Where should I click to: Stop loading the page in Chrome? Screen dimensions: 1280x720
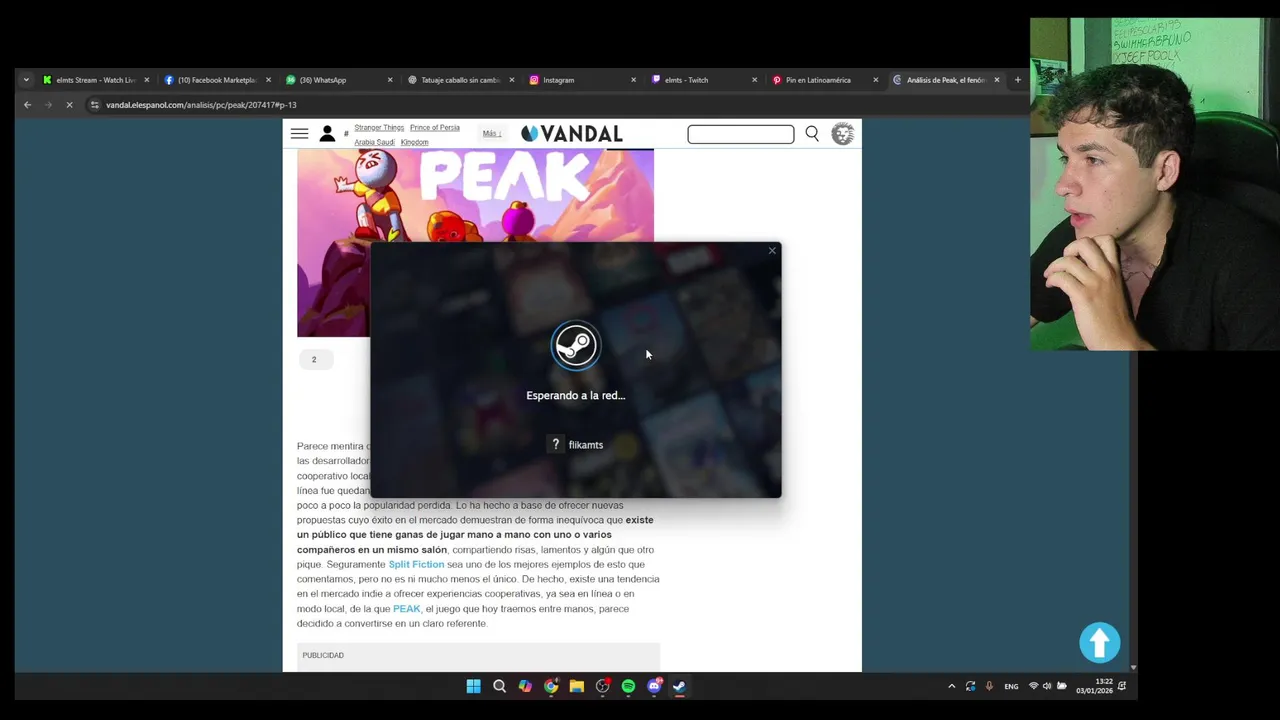(x=69, y=105)
